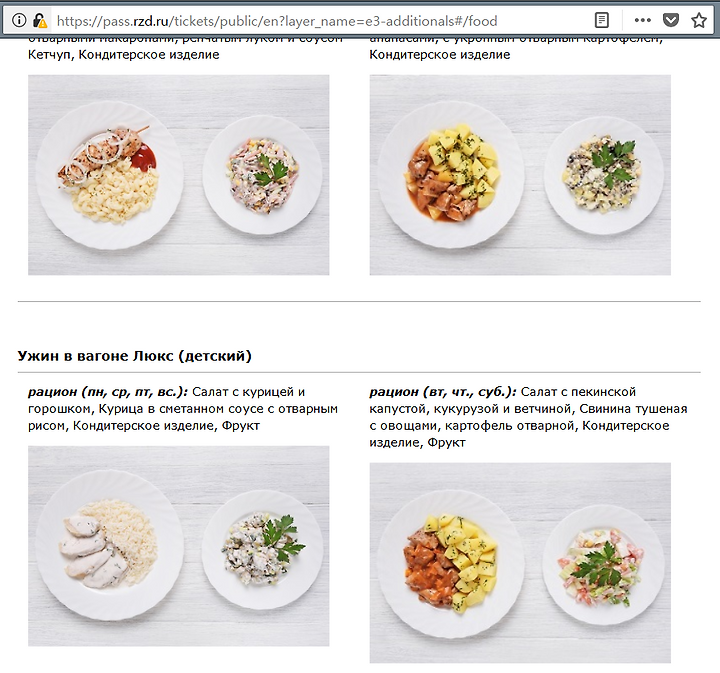Click the mushroom salad plate with parsley
Screen dimensions: 720x673
coord(603,175)
